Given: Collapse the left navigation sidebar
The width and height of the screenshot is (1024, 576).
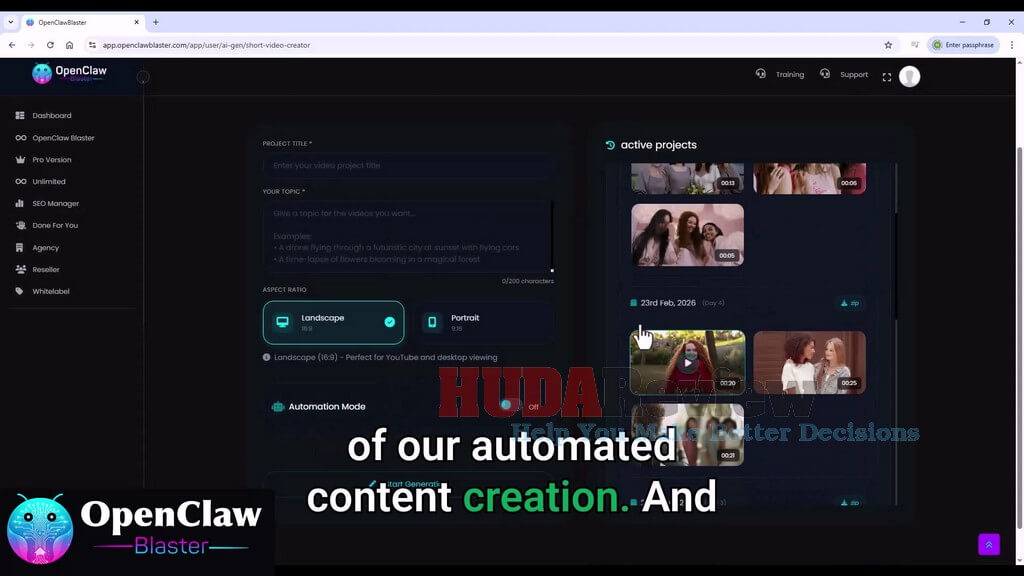Looking at the screenshot, I should coord(143,76).
